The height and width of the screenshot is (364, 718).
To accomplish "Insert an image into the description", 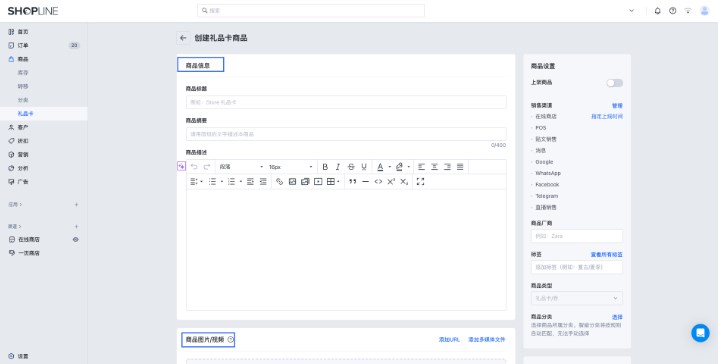I will click(x=292, y=182).
